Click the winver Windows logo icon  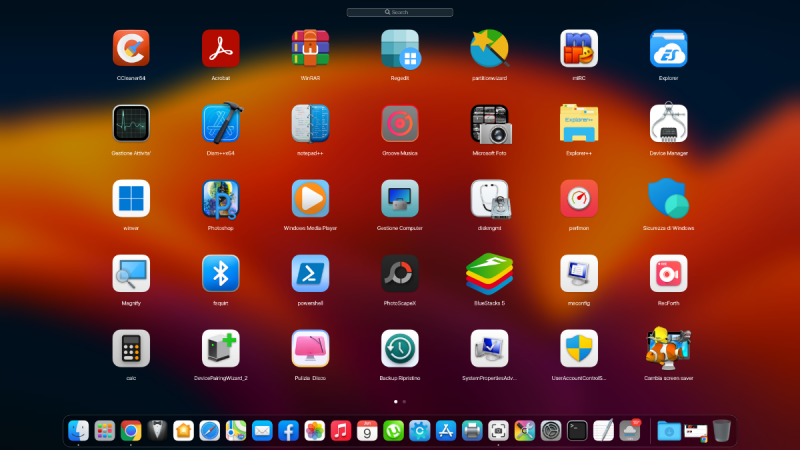[131, 198]
